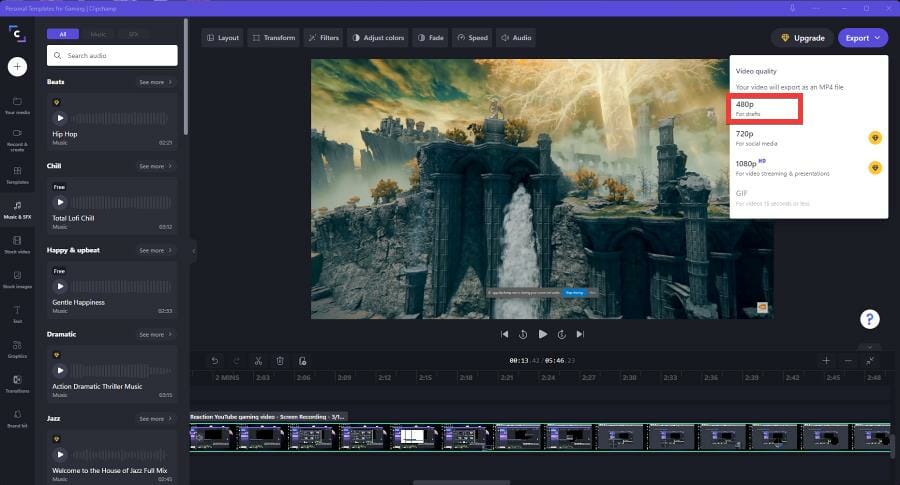Play the Gentle Happiness track preview
Screen dimensions: 900x485
pos(60,286)
